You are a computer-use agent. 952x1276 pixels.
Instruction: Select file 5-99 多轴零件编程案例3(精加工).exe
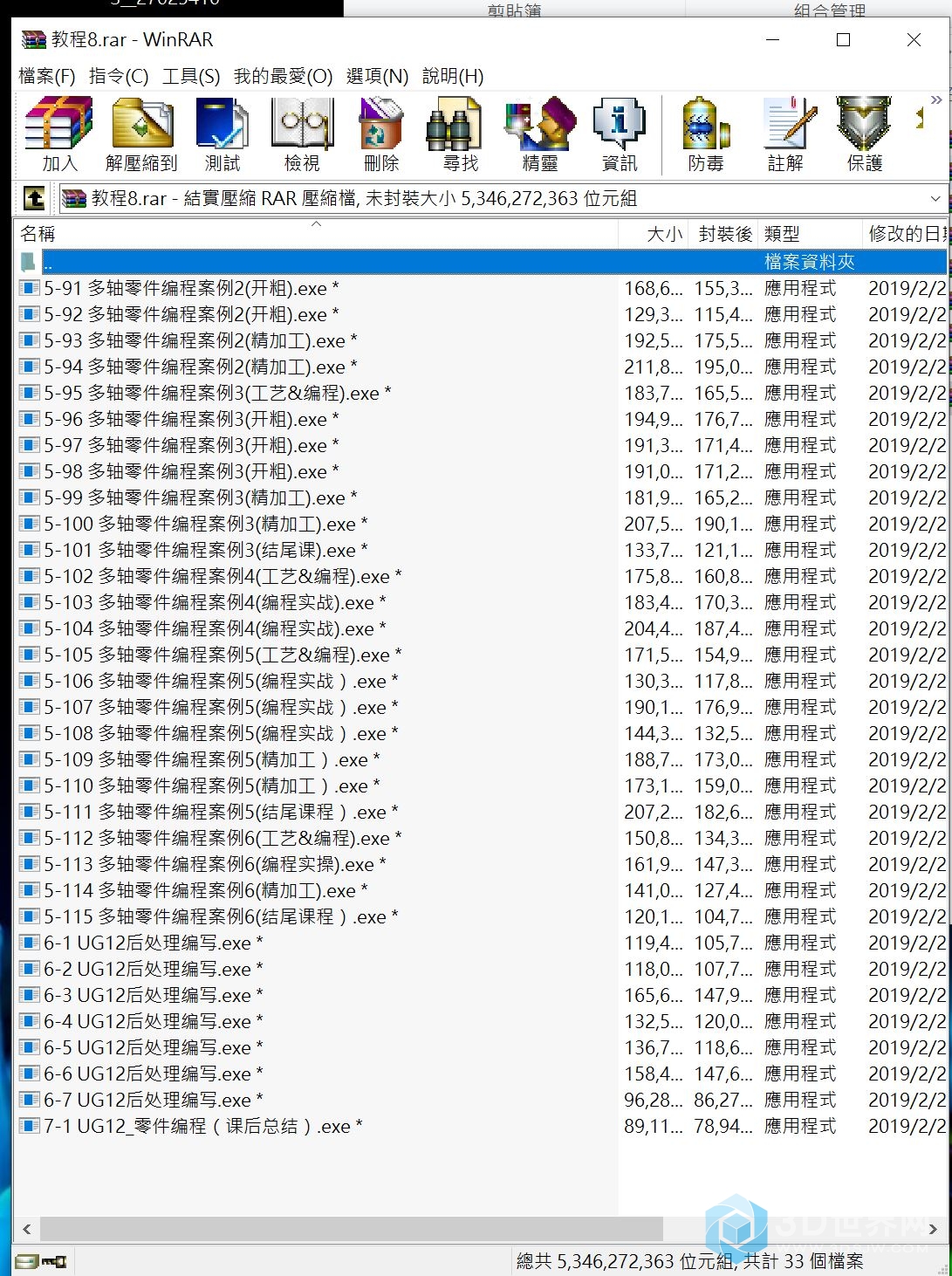click(482, 497)
